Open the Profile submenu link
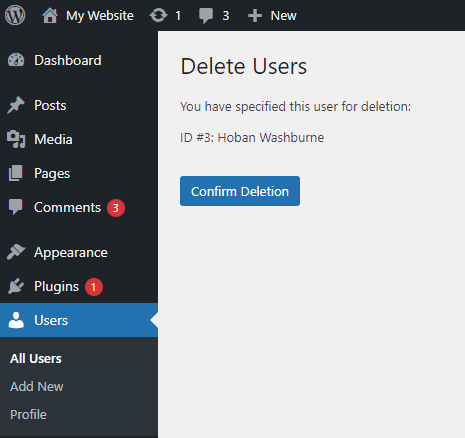This screenshot has width=465, height=438. (x=28, y=415)
